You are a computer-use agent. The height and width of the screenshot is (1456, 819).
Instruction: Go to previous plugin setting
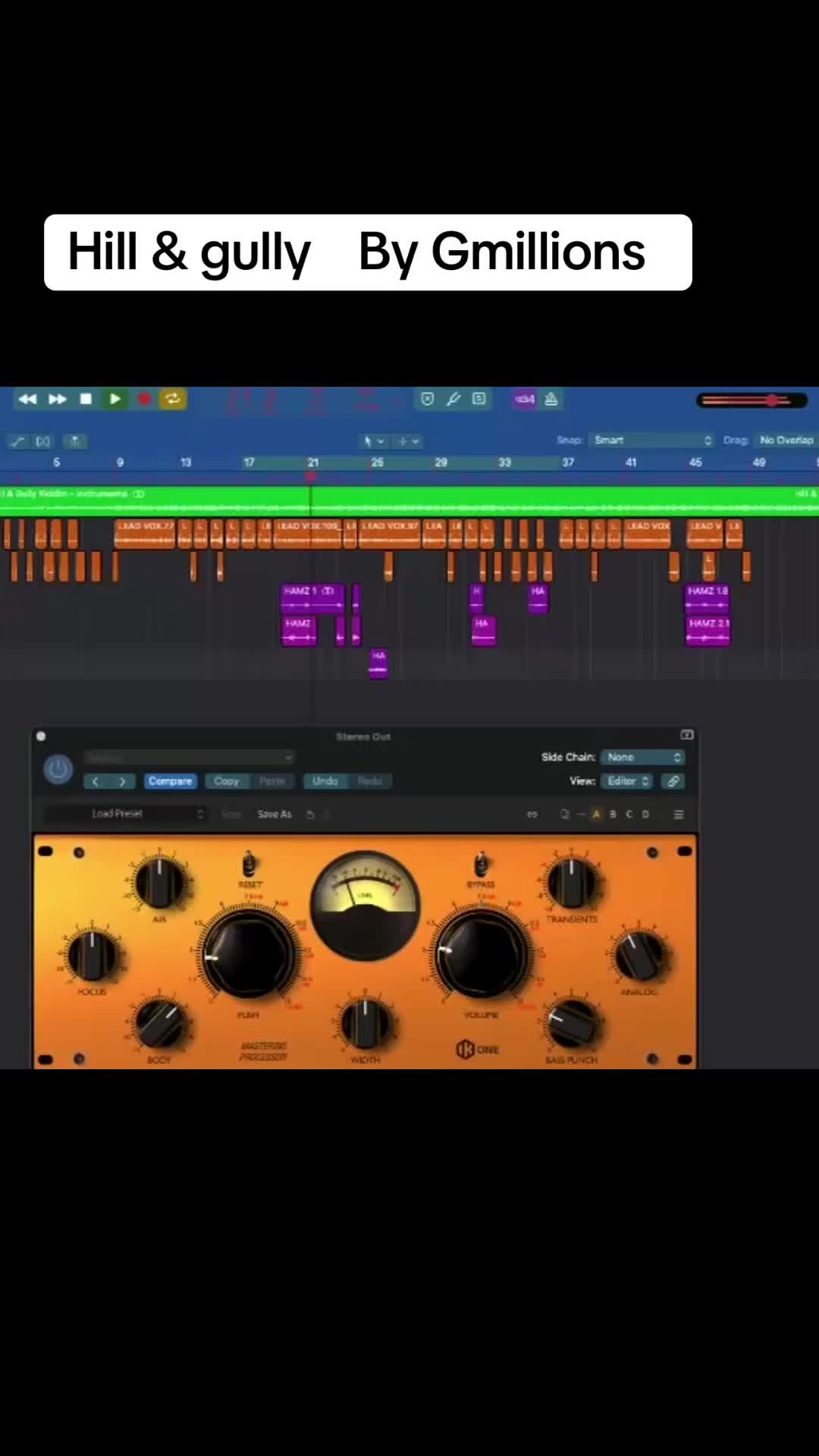(96, 781)
